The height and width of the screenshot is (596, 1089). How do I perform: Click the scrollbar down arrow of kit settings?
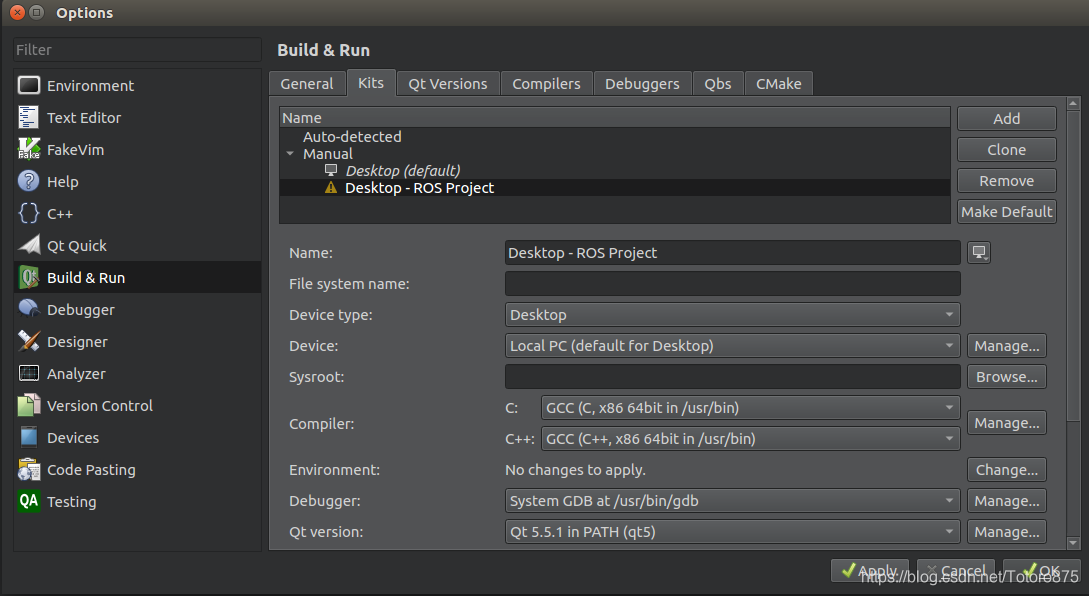(1073, 543)
